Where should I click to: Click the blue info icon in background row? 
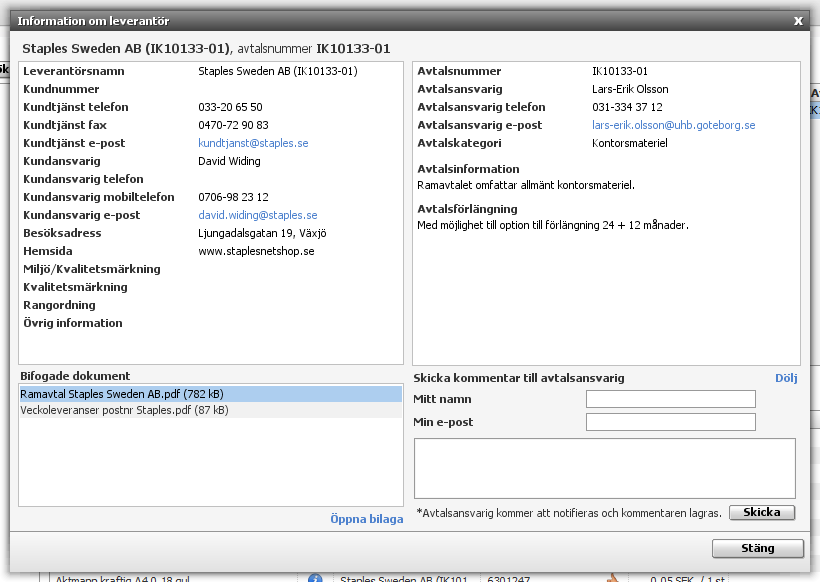315,578
